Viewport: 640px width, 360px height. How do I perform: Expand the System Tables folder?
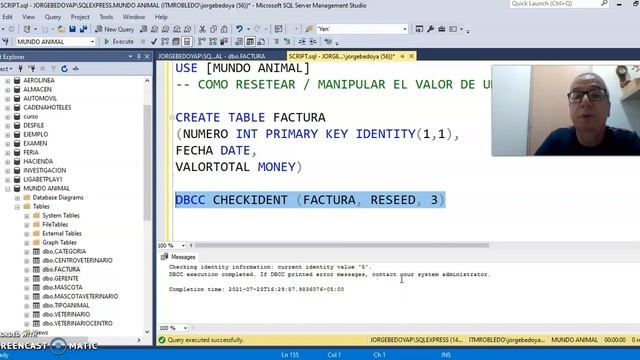point(27,216)
